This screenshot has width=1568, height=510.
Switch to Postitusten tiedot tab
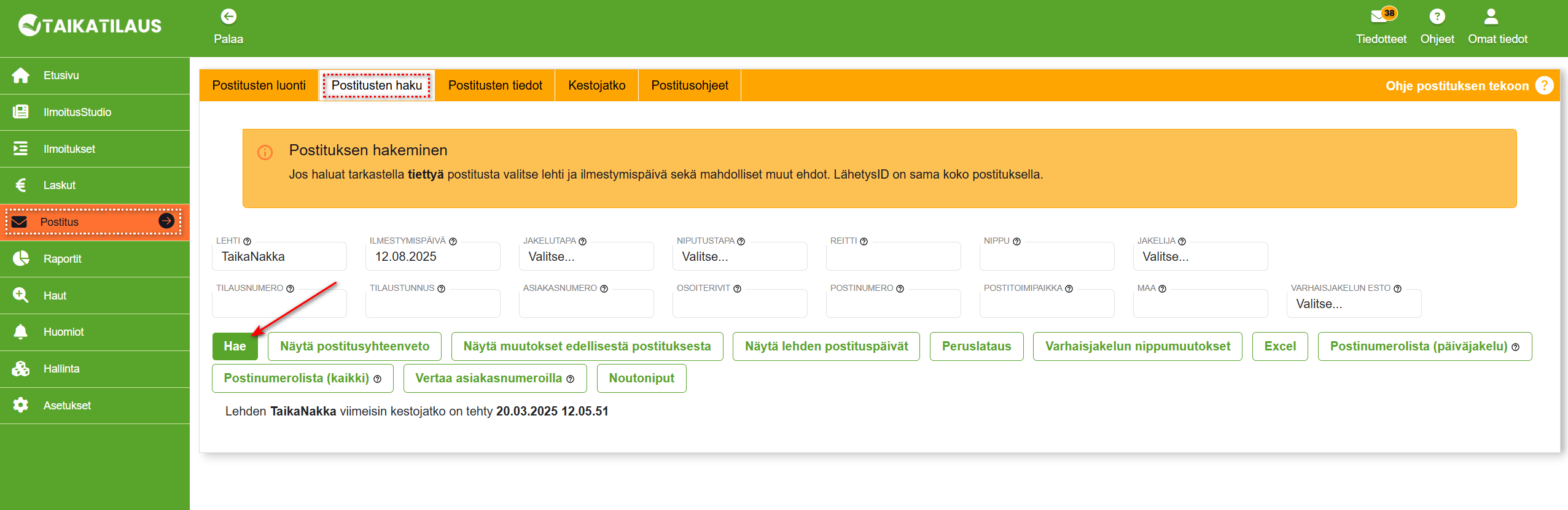pos(495,85)
